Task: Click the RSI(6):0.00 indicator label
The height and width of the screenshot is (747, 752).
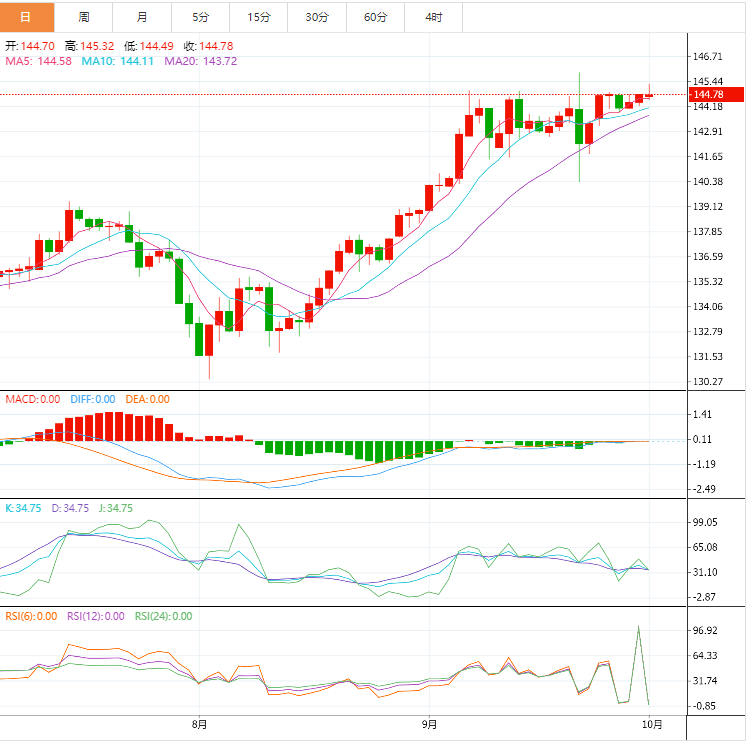Action: click(30, 616)
